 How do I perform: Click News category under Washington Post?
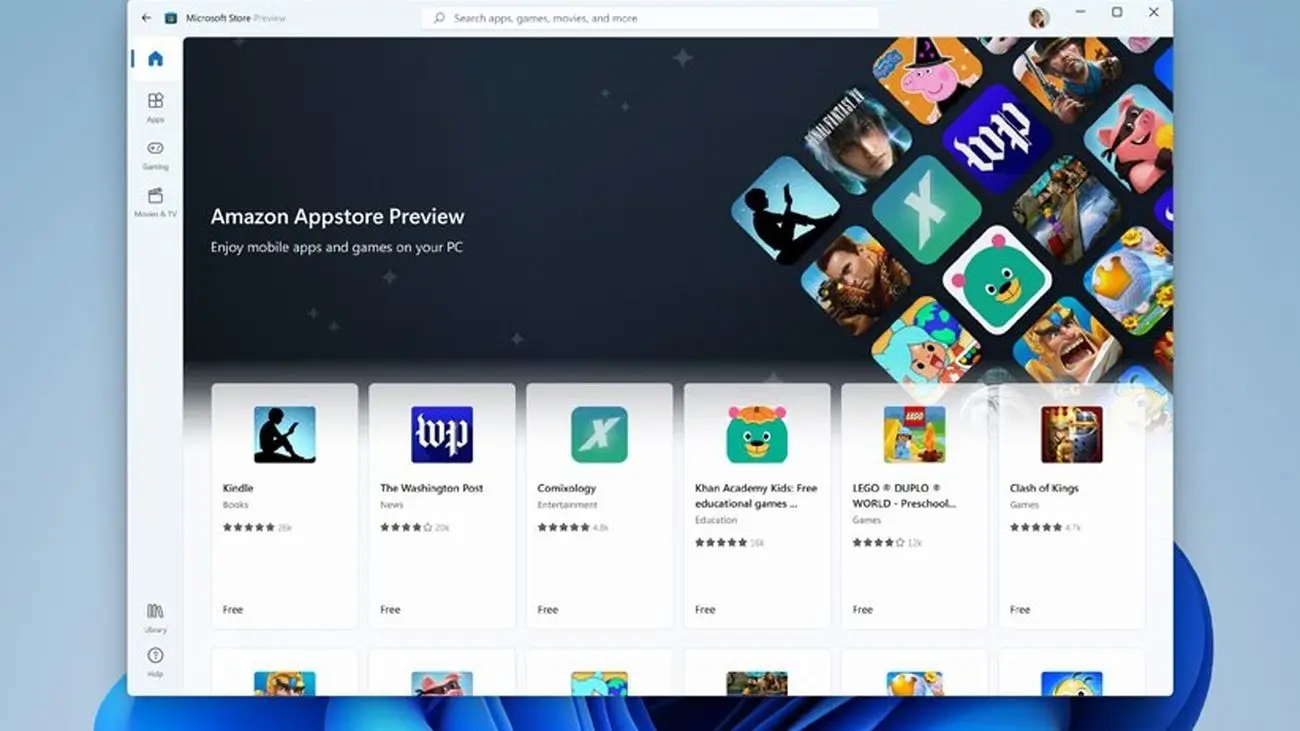click(x=392, y=505)
